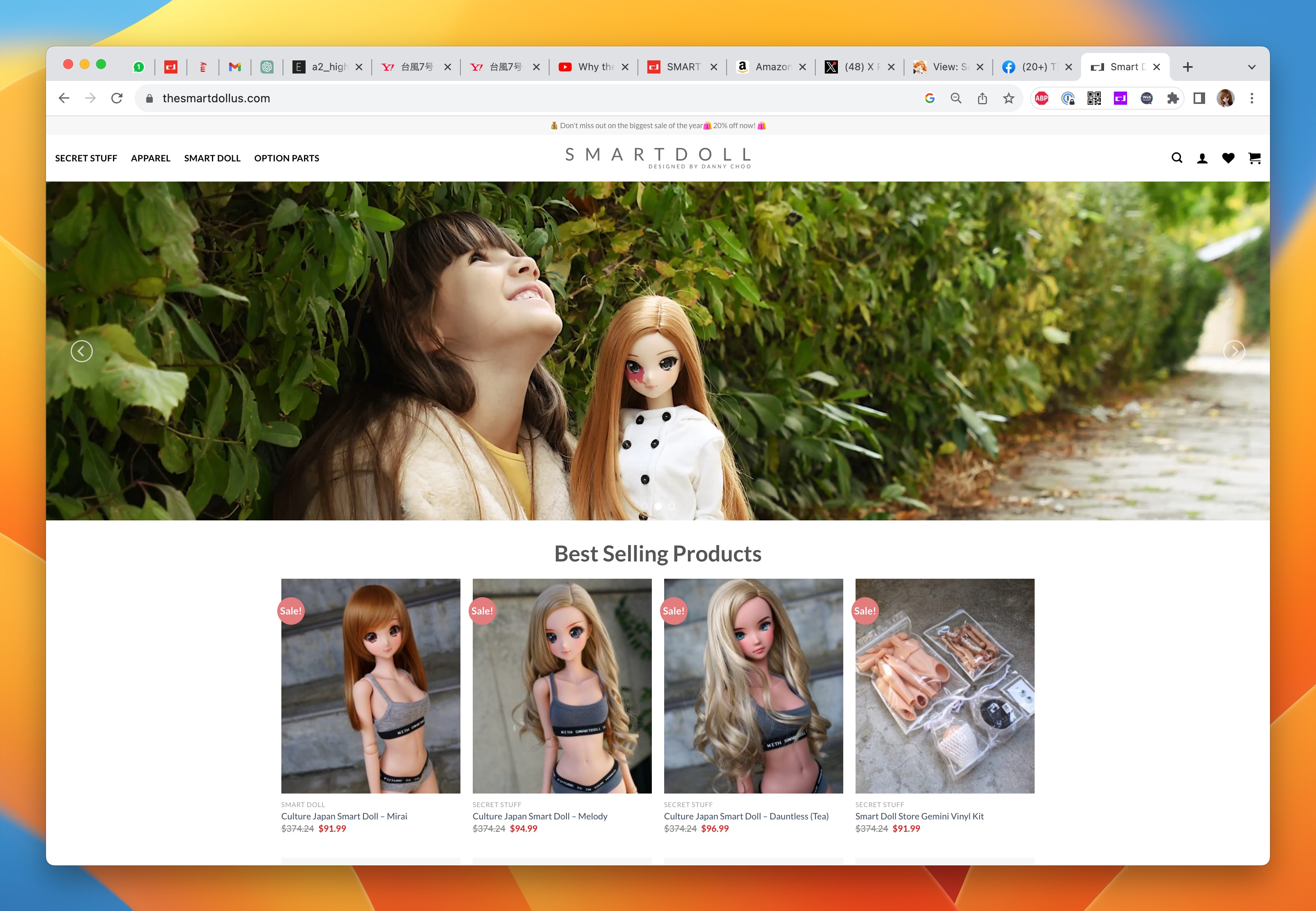Click the SMARTDOLL logo
Viewport: 1316px width, 911px height.
[658, 158]
